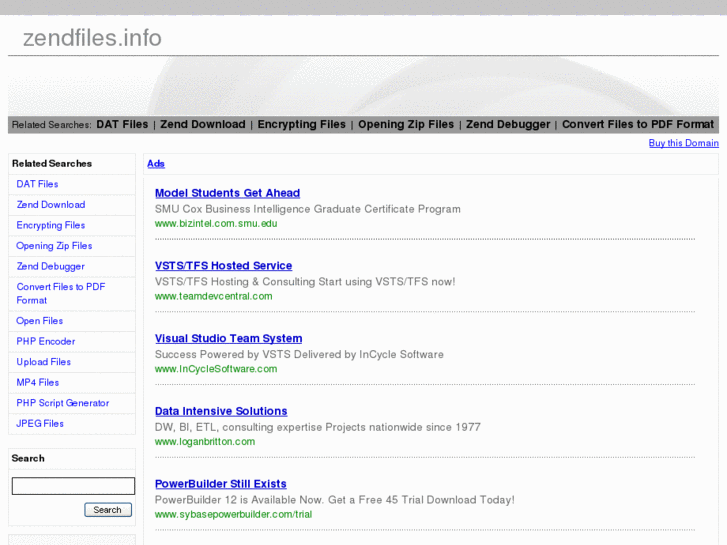Open 'MP4 Files' sidebar link

tap(38, 383)
